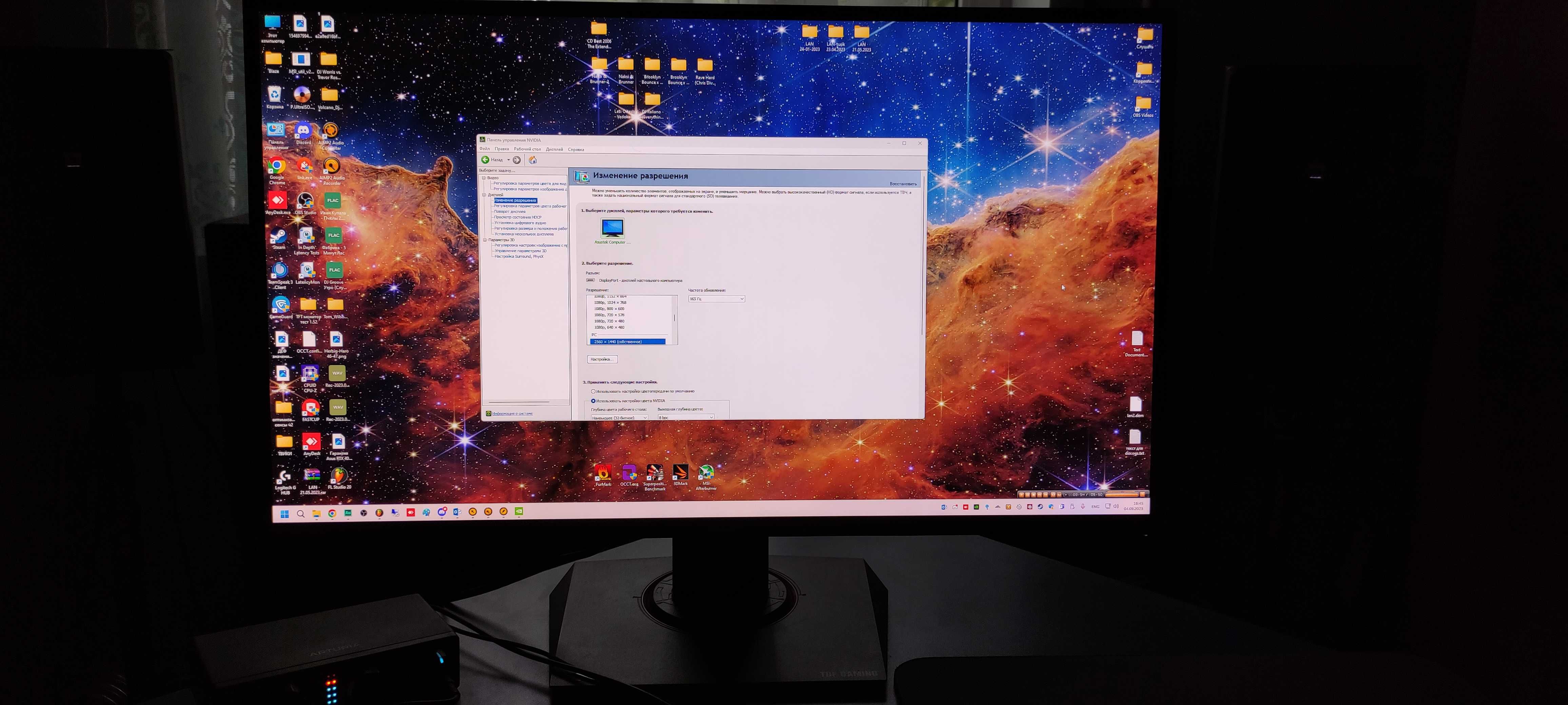Open AnyDesk.exe desktop icon
The image size is (1568, 705).
point(278,204)
